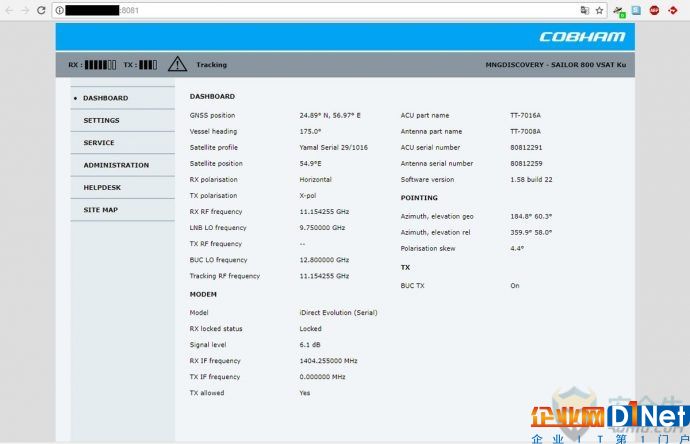This screenshot has width=690, height=444.
Task: Click BUC LO frequency 12.800000 GHz
Action: pos(324,260)
